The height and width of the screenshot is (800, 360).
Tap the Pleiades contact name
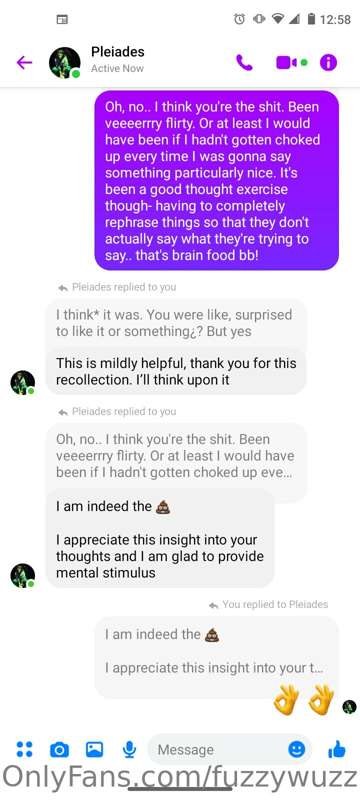click(118, 52)
